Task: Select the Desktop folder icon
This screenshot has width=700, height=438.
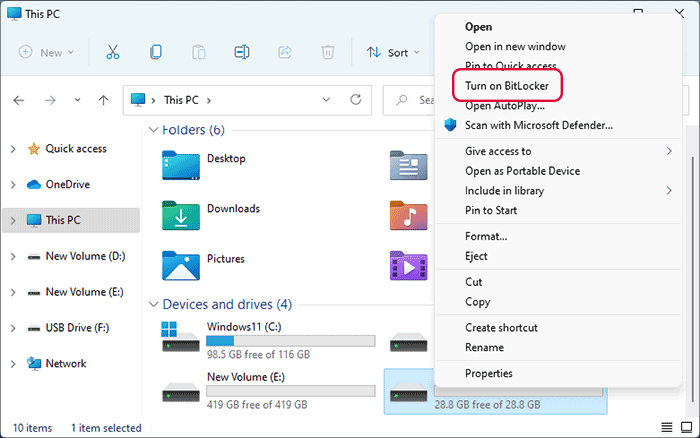Action: [181, 165]
